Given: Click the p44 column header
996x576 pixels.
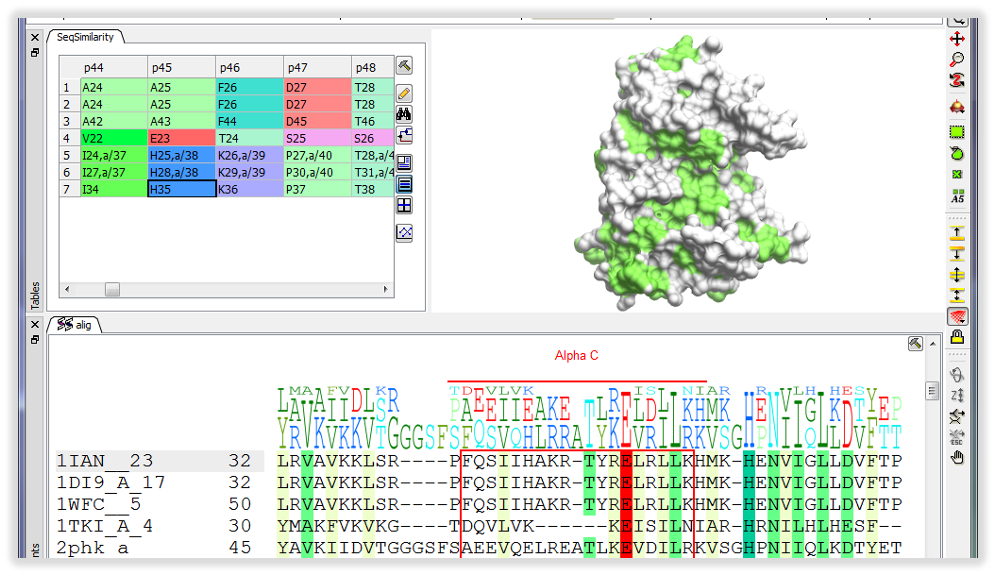Looking at the screenshot, I should coord(113,67).
